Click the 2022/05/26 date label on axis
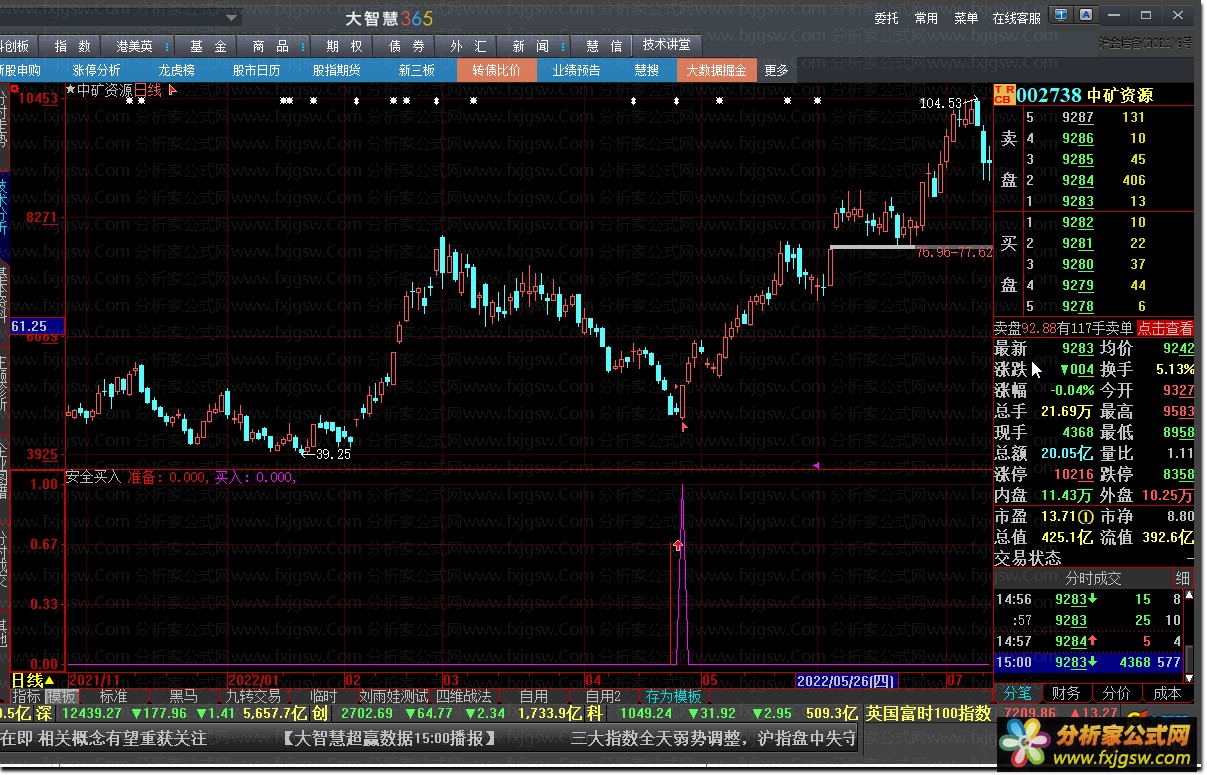The image size is (1207, 775). pos(845,680)
